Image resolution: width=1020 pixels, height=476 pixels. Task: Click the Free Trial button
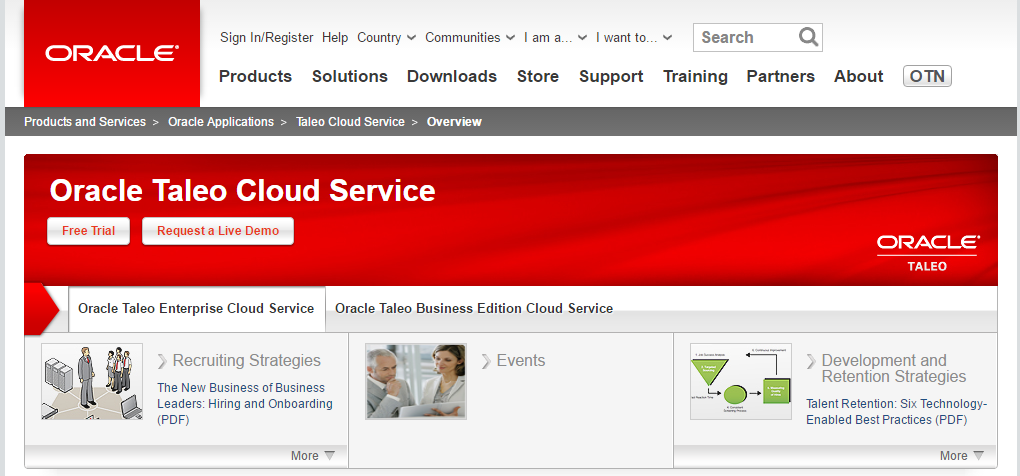click(88, 231)
